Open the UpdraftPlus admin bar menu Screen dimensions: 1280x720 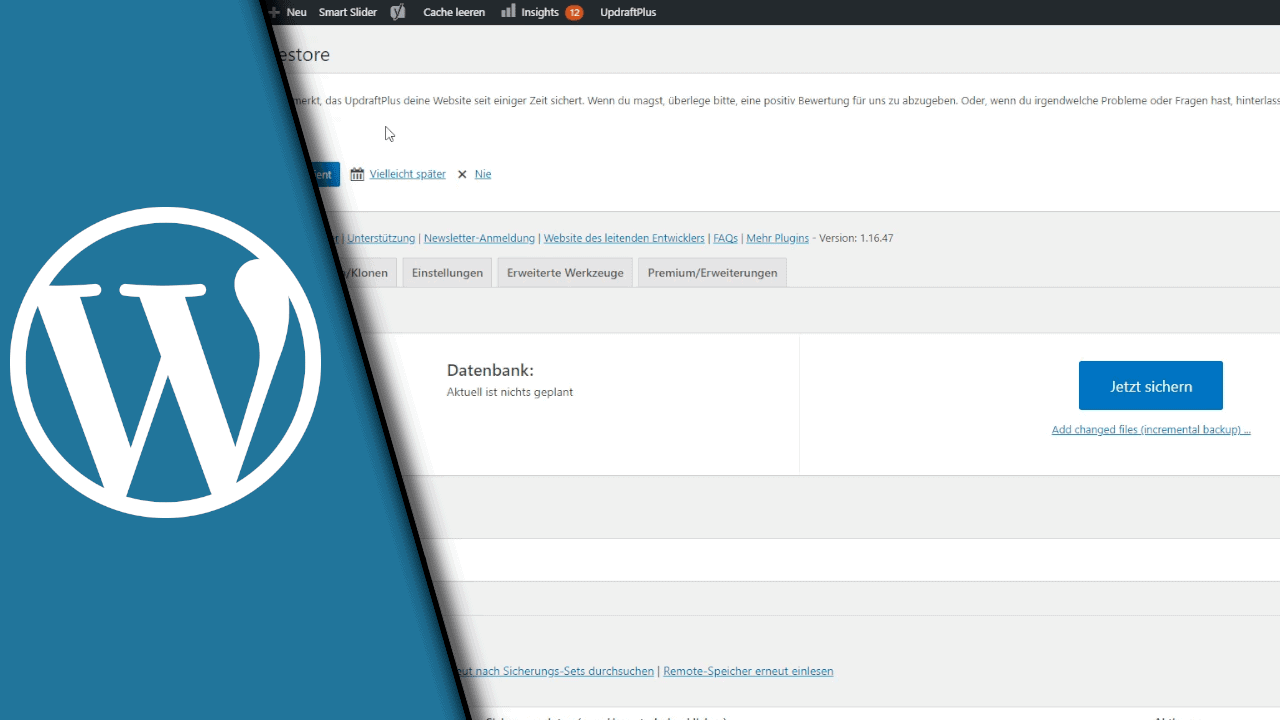628,12
